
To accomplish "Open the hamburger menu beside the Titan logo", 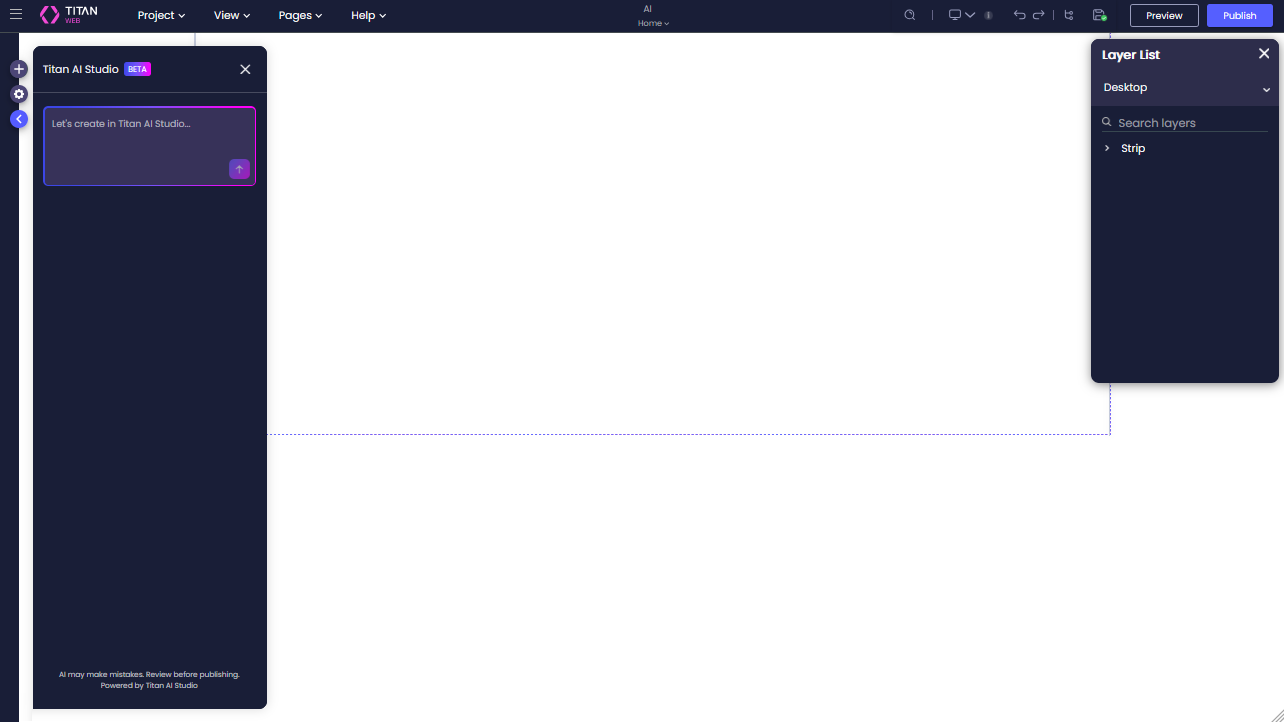I will [15, 14].
